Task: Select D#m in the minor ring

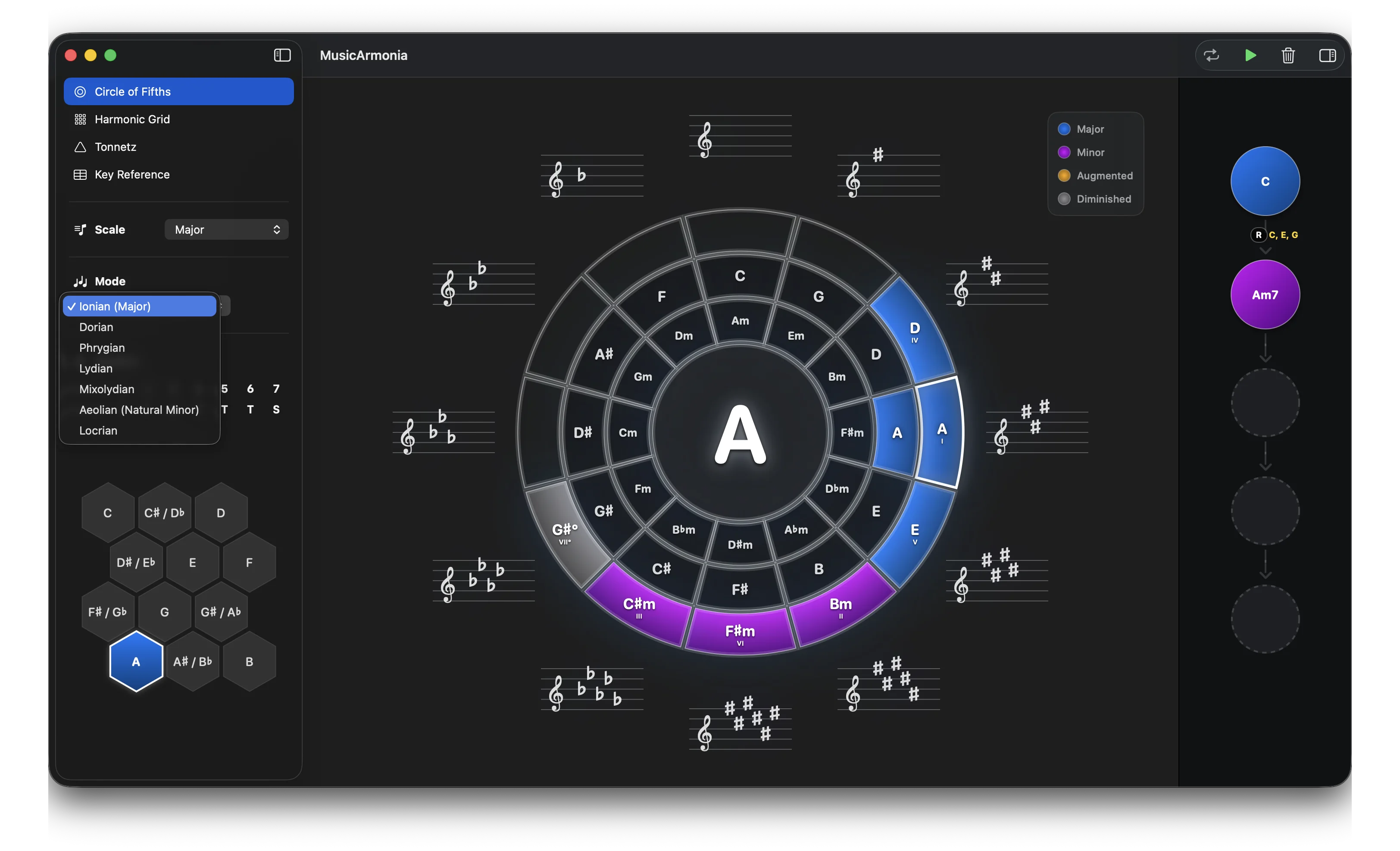Action: (740, 545)
